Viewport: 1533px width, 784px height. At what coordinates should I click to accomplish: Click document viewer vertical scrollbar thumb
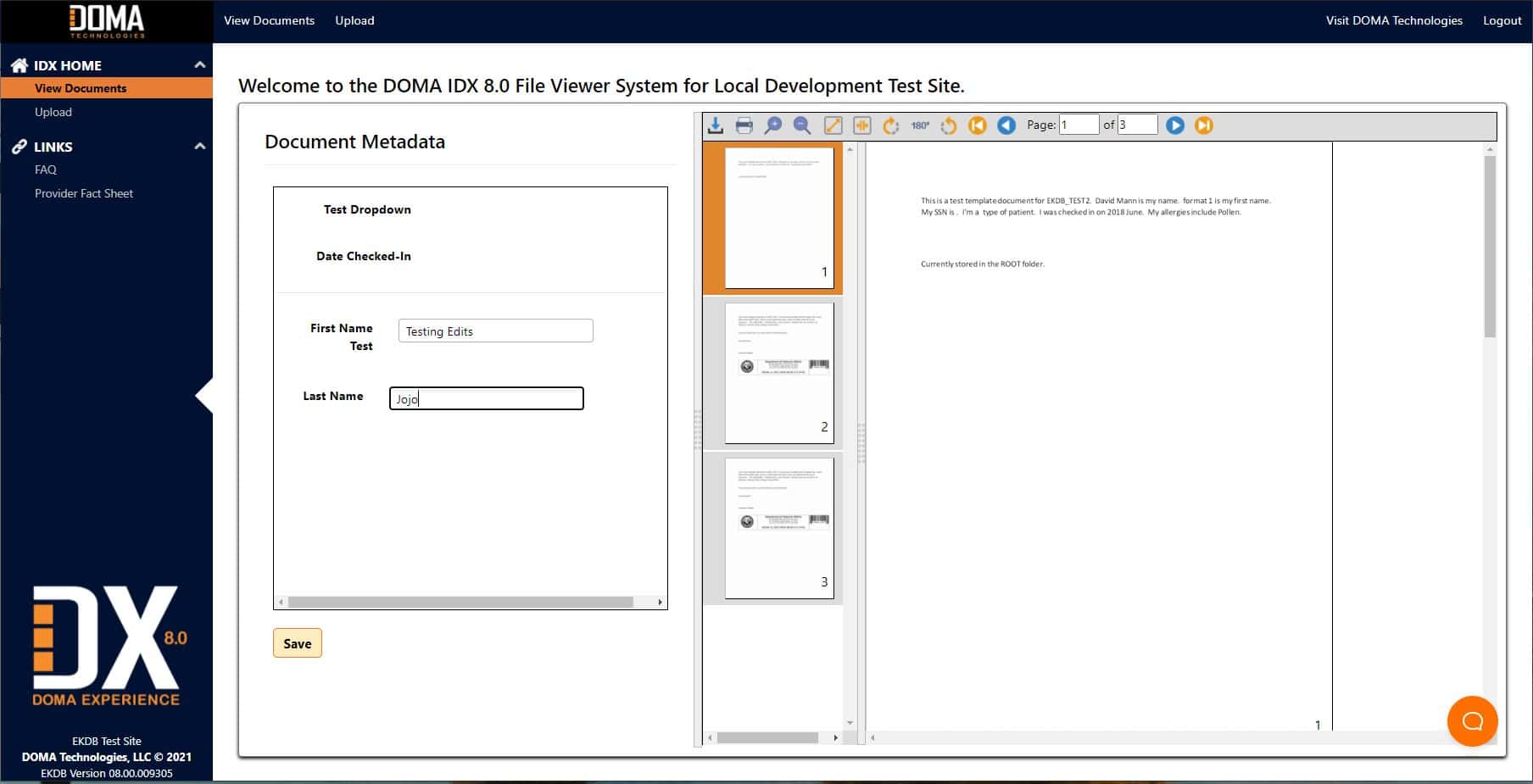[x=1490, y=246]
